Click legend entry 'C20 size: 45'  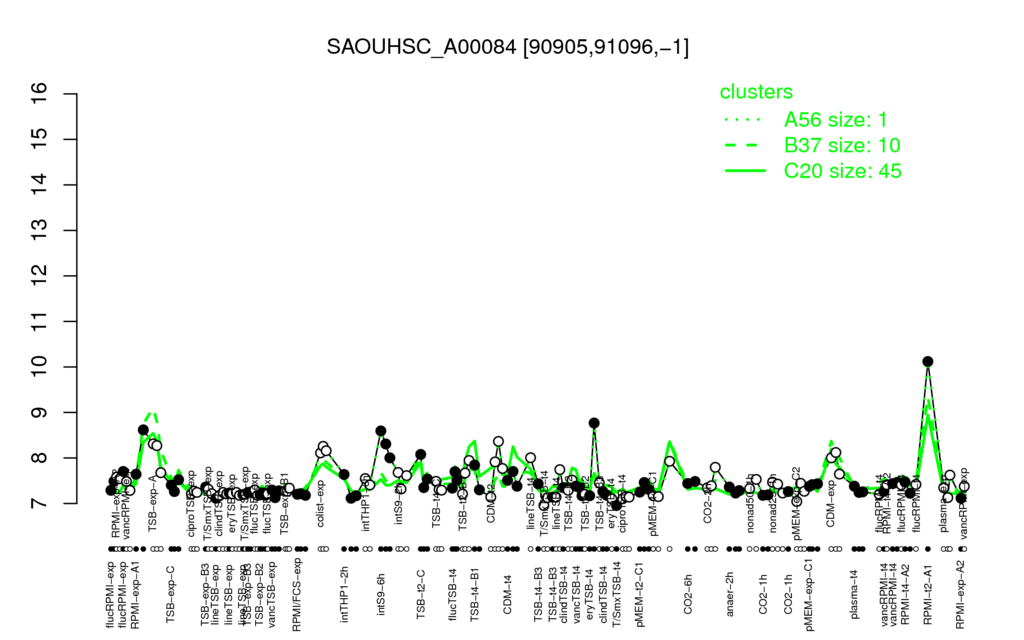click(842, 171)
